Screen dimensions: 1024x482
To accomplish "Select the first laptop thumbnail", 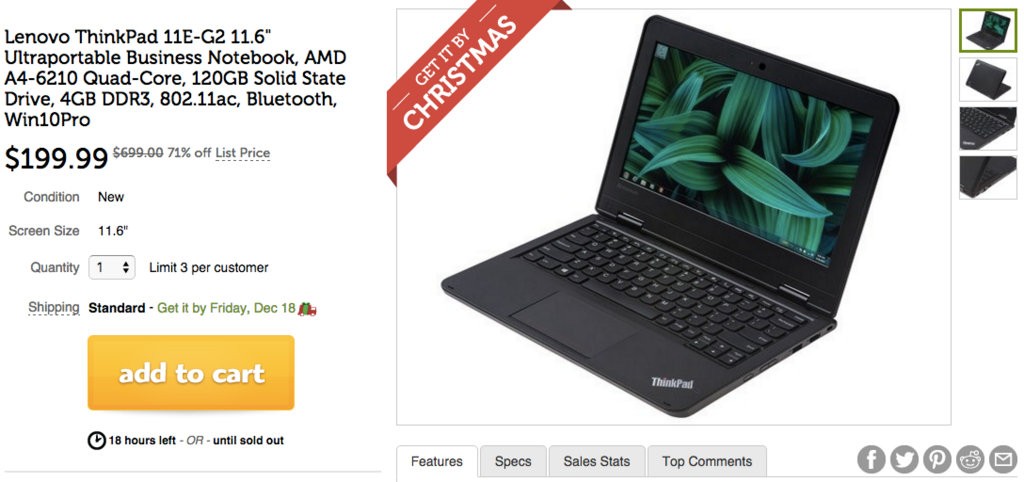I will tap(987, 31).
